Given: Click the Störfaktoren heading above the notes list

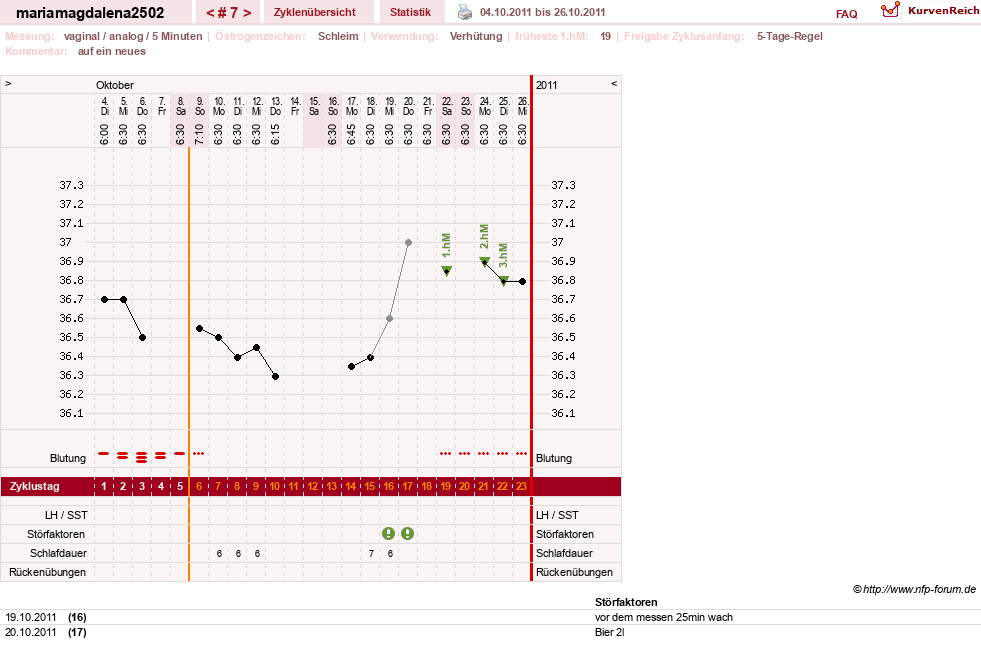Looking at the screenshot, I should 626,602.
